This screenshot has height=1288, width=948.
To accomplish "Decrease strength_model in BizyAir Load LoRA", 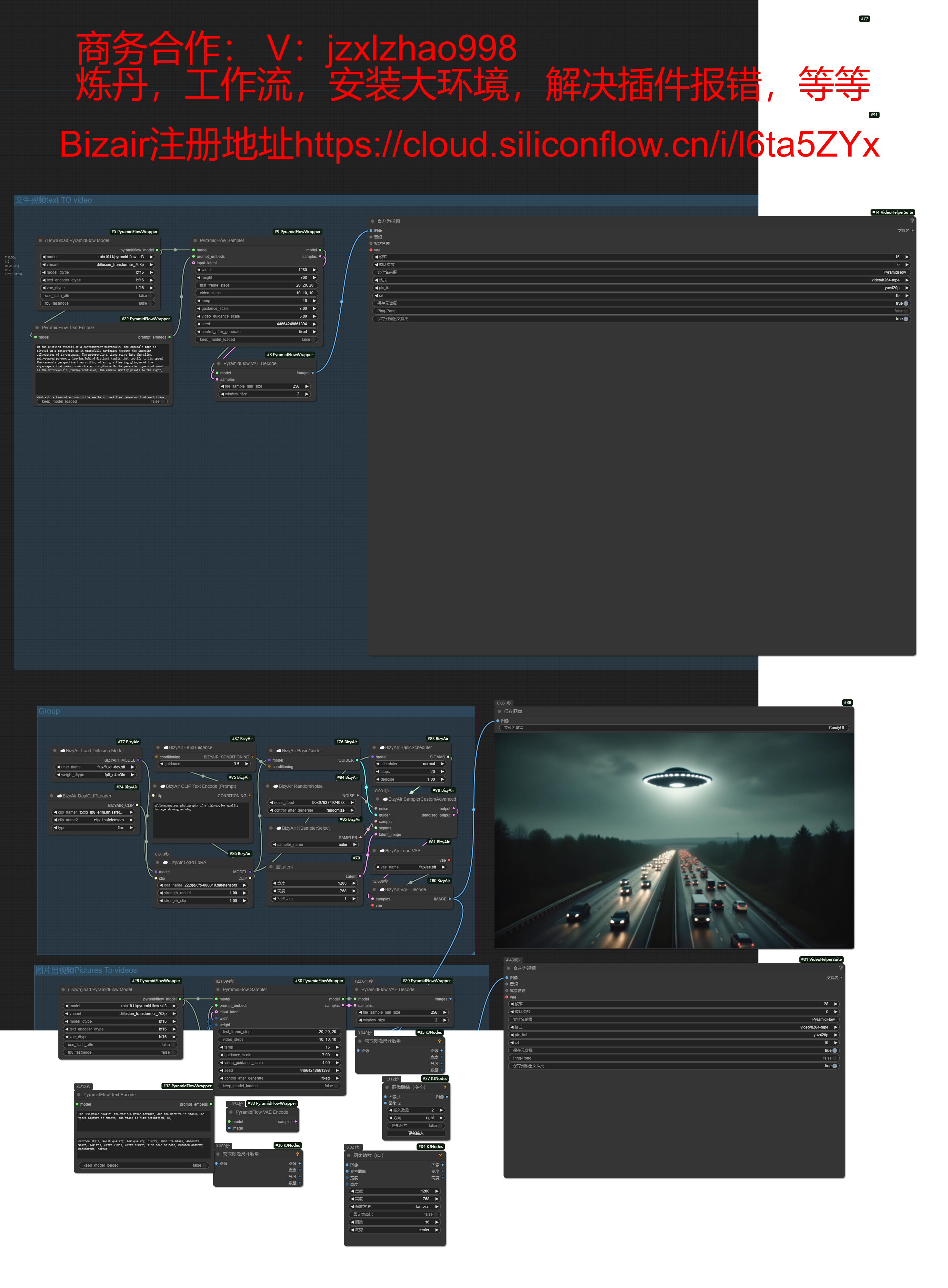I will pyautogui.click(x=161, y=893).
